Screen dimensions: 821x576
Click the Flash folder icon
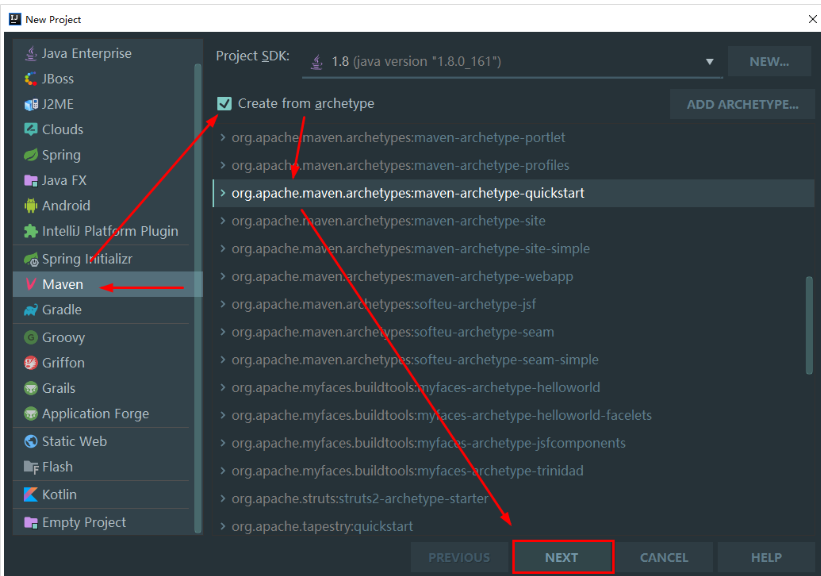click(x=31, y=467)
